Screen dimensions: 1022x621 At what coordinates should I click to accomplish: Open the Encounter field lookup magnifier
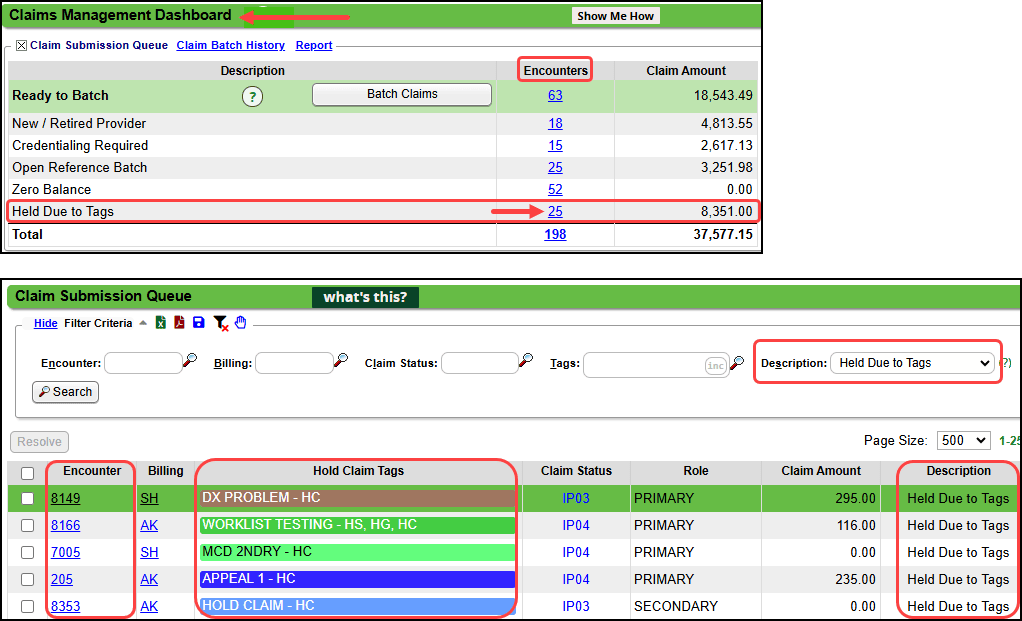pyautogui.click(x=190, y=363)
